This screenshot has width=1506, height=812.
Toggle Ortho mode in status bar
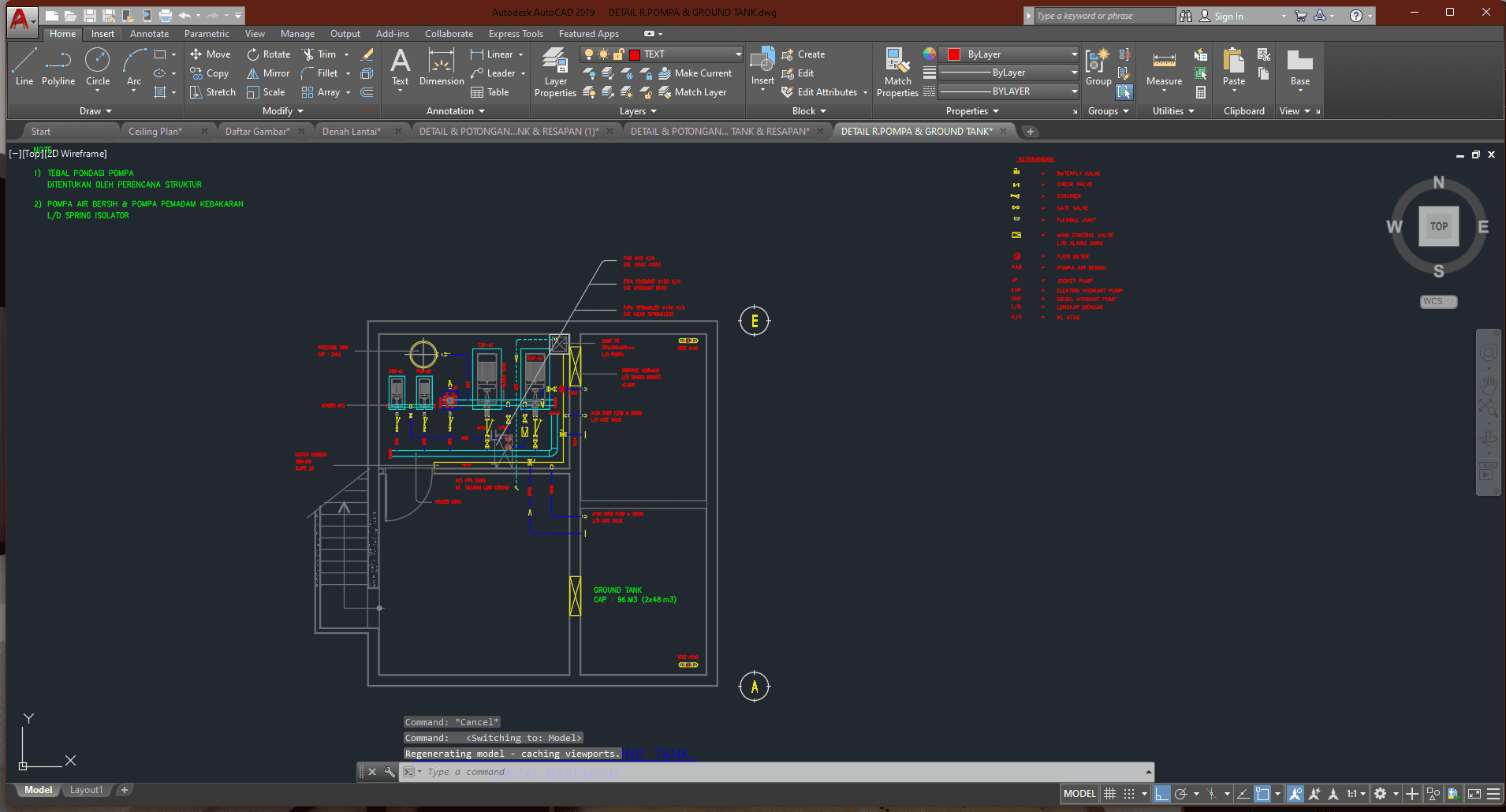click(x=1161, y=794)
